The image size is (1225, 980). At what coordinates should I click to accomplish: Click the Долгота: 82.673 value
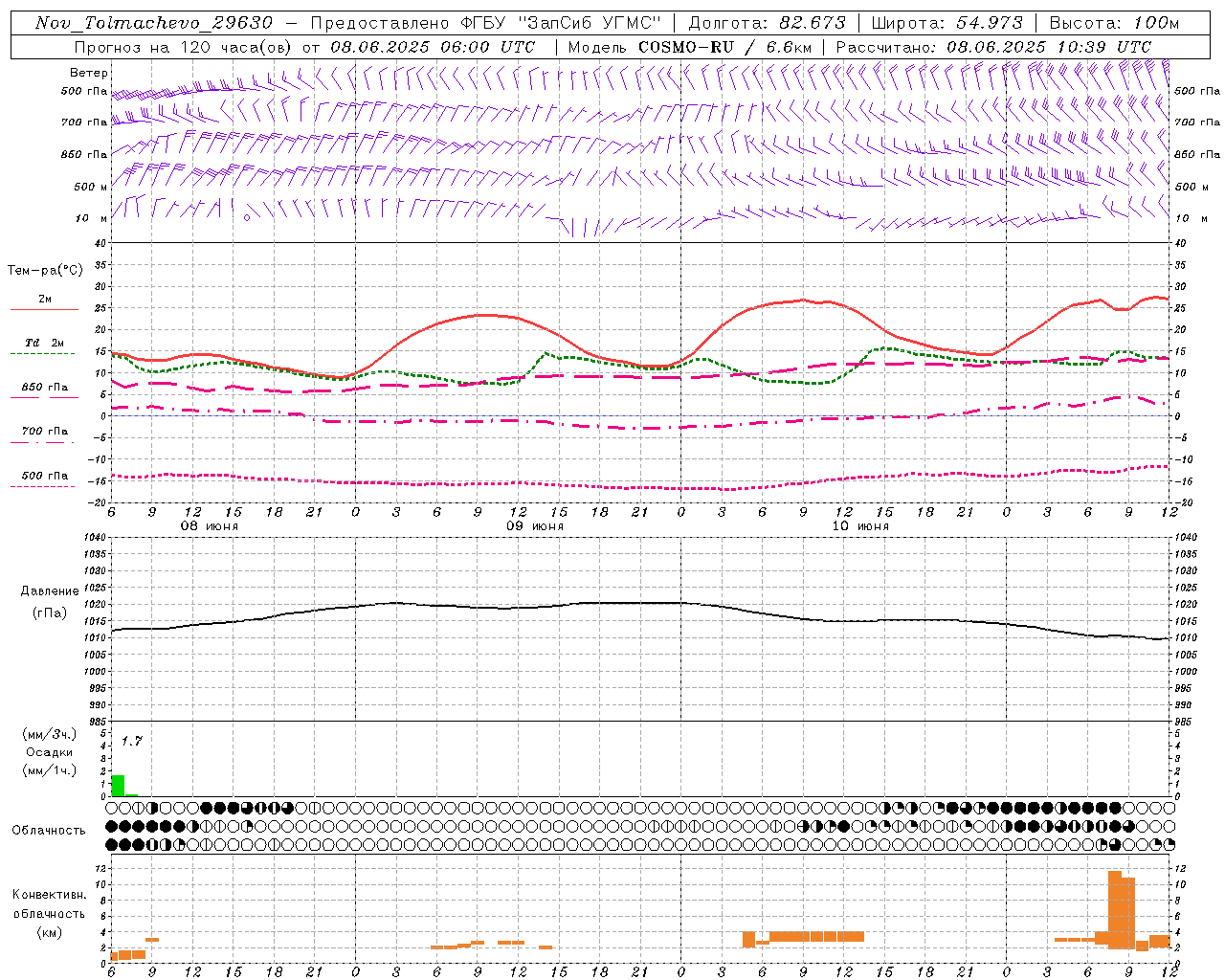click(768, 23)
